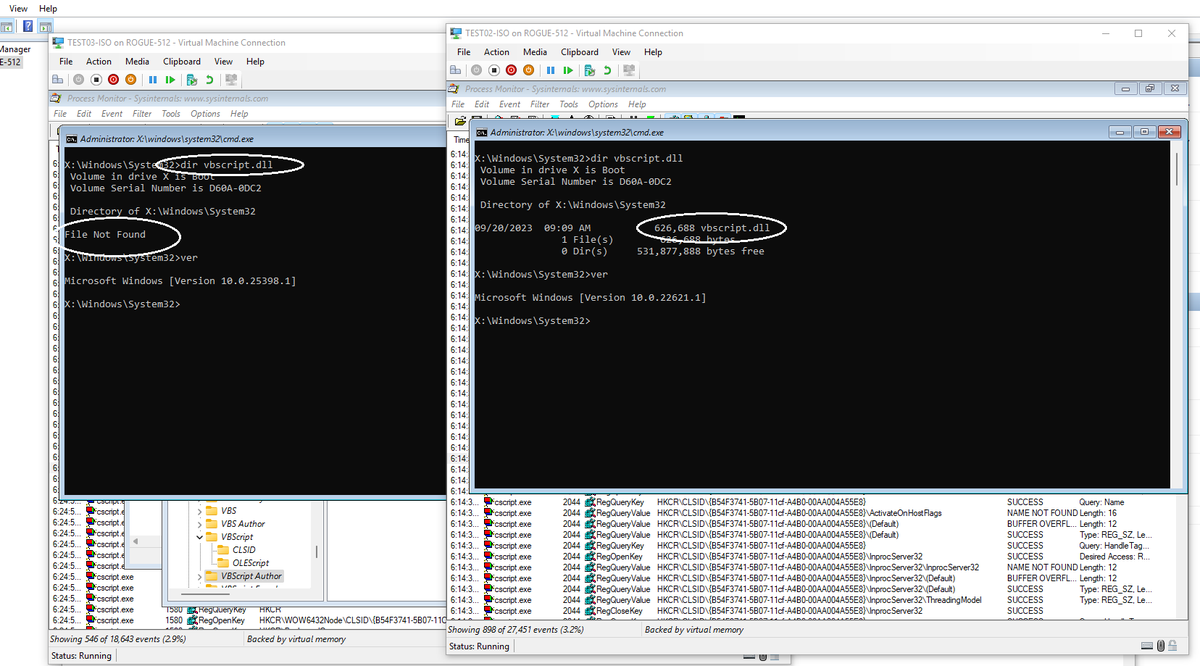Open Tools menu in TEST03 Process Monitor
The height and width of the screenshot is (666, 1200).
coord(171,114)
